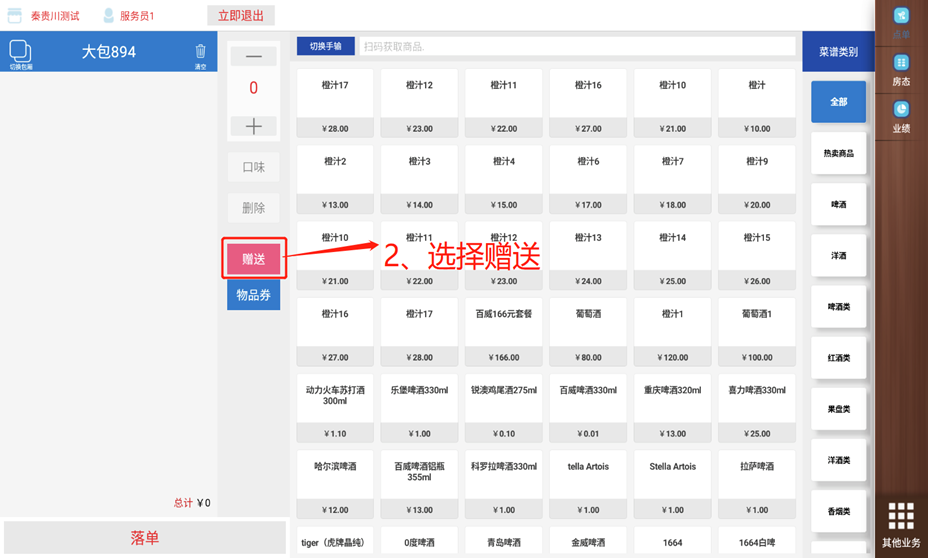Click the 口味 flavor button
928x558 pixels.
[x=253, y=167]
